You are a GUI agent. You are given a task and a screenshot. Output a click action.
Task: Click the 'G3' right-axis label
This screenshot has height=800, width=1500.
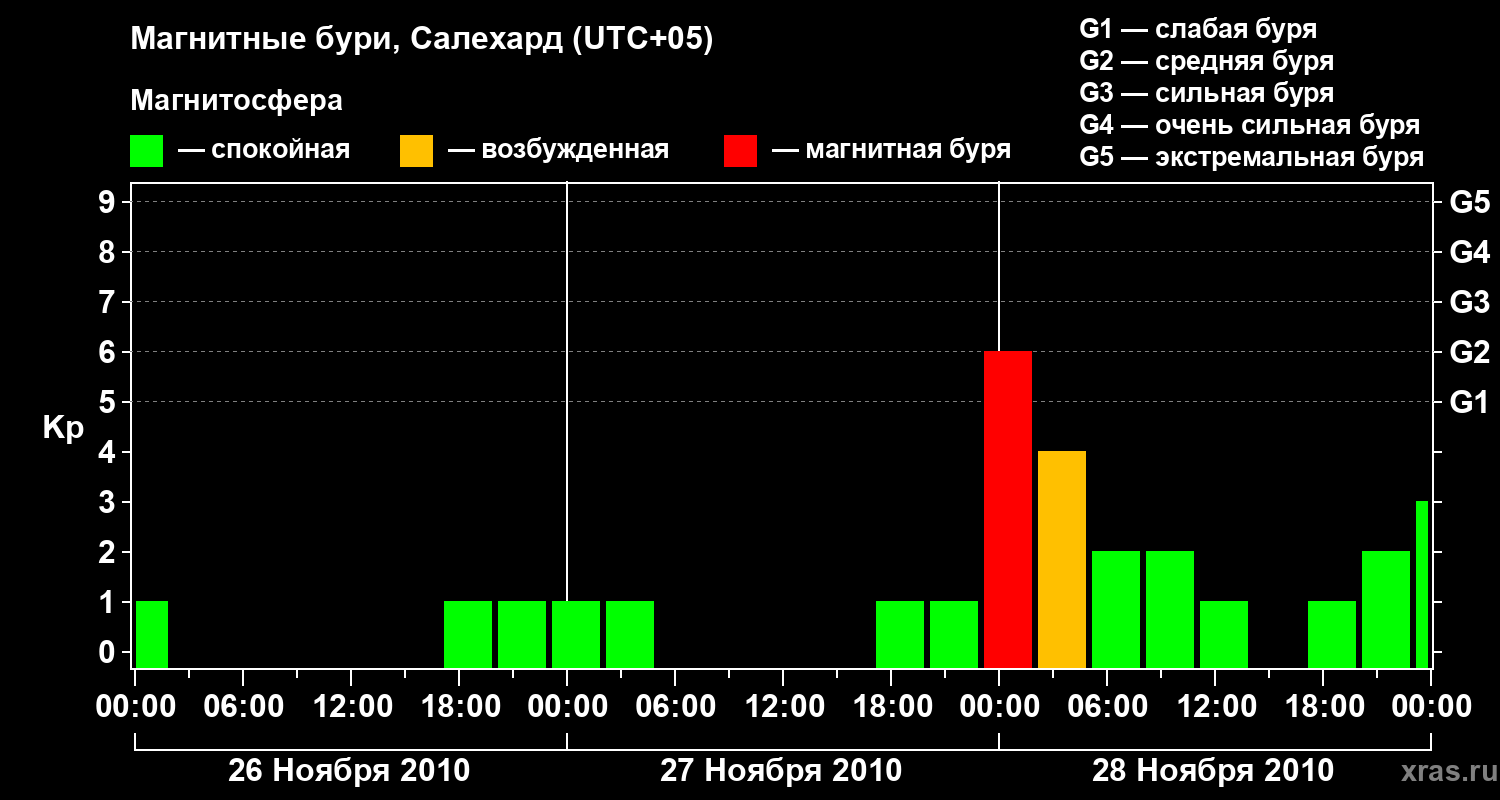pos(1469,302)
